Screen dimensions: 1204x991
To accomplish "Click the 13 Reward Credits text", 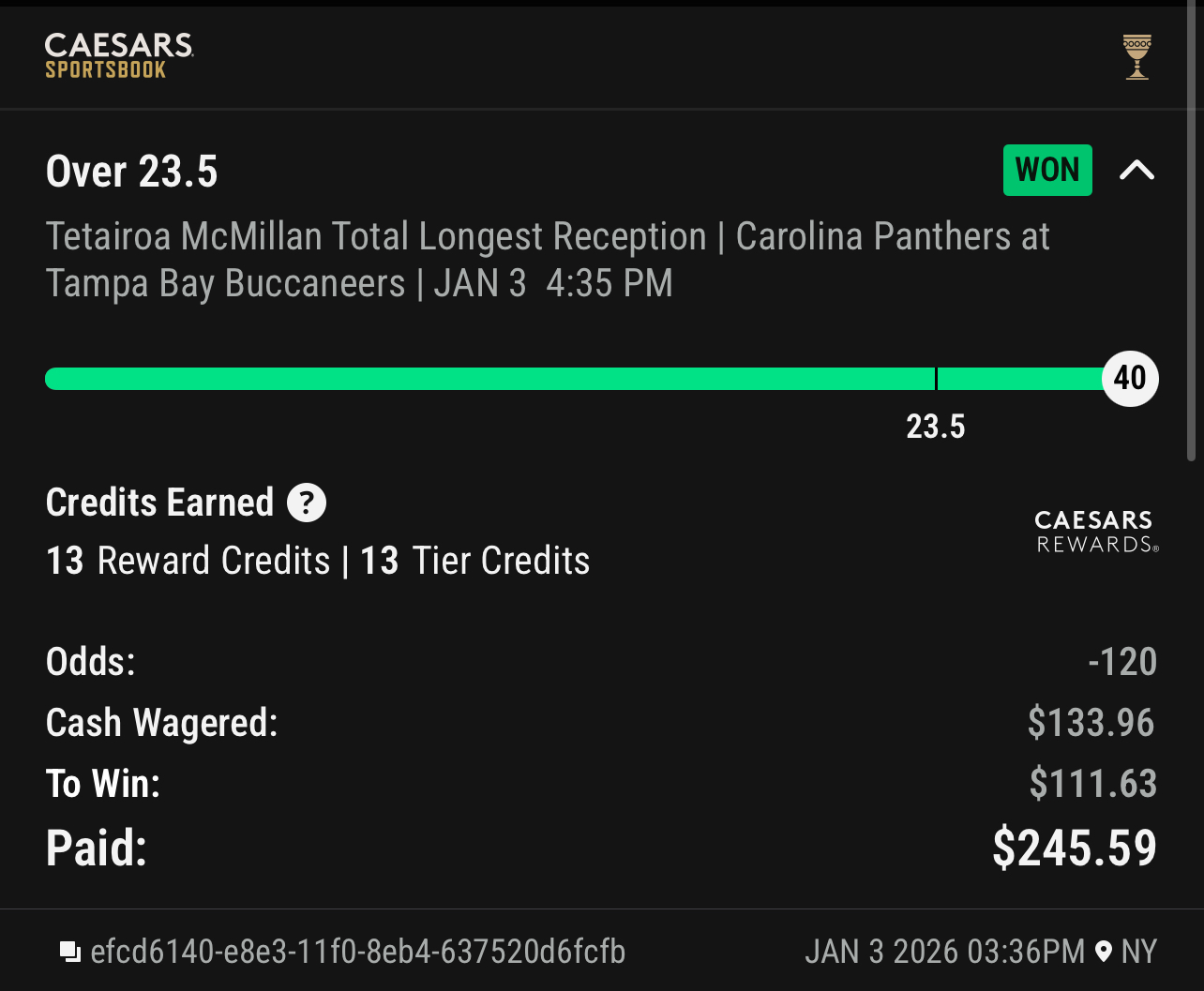I will tap(188, 562).
